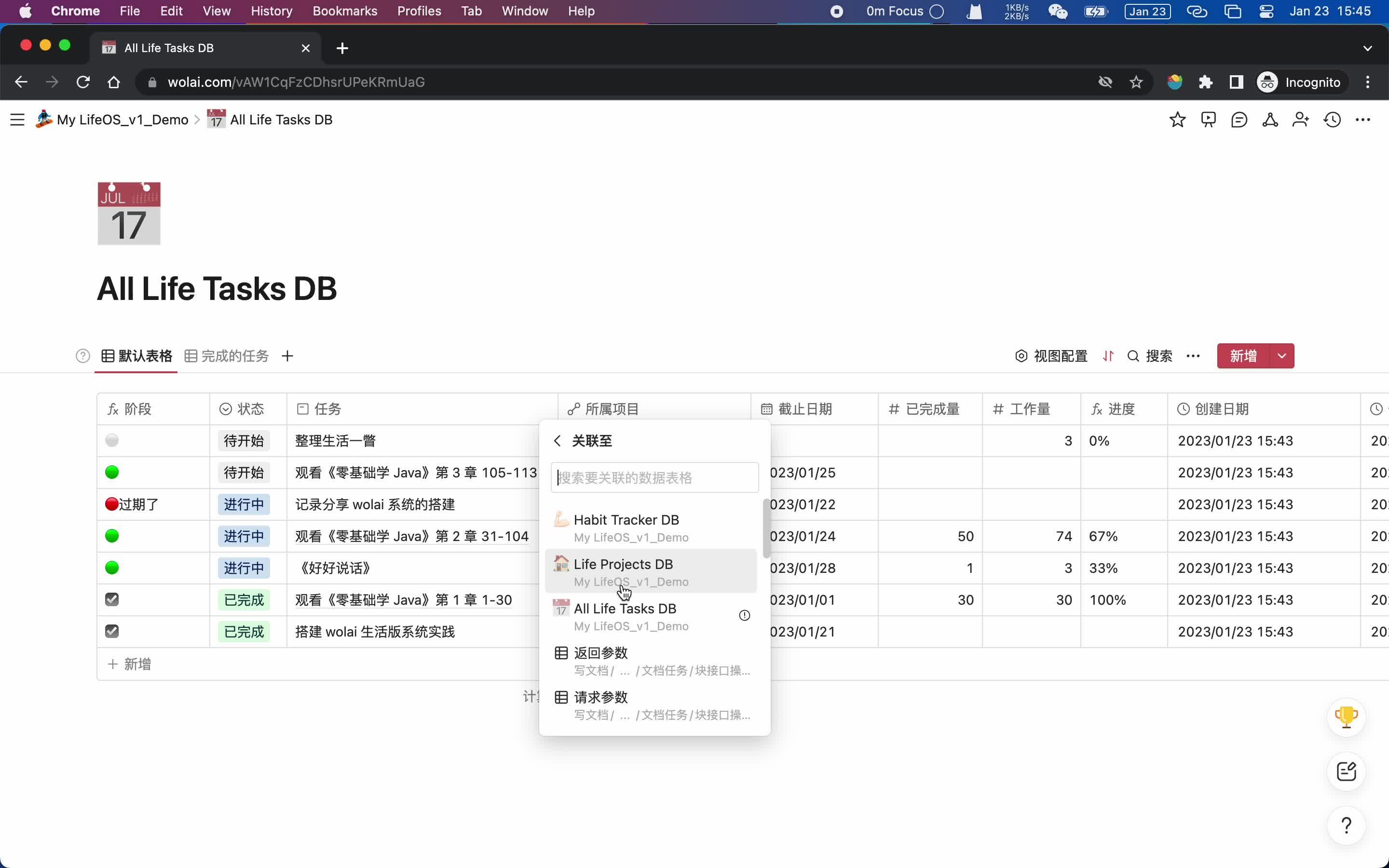
Task: Toggle checkbox for 搭建 wolai 生活版系统实践 row
Action: [x=112, y=631]
